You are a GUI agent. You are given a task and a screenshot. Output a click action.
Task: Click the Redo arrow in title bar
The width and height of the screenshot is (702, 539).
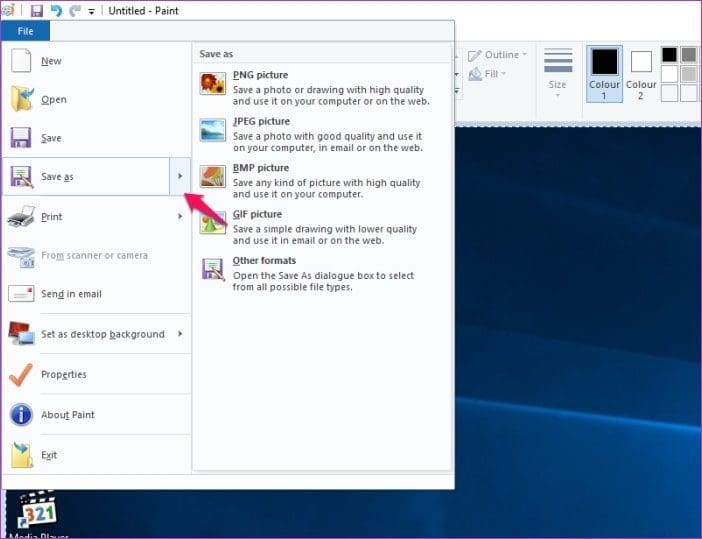74,11
